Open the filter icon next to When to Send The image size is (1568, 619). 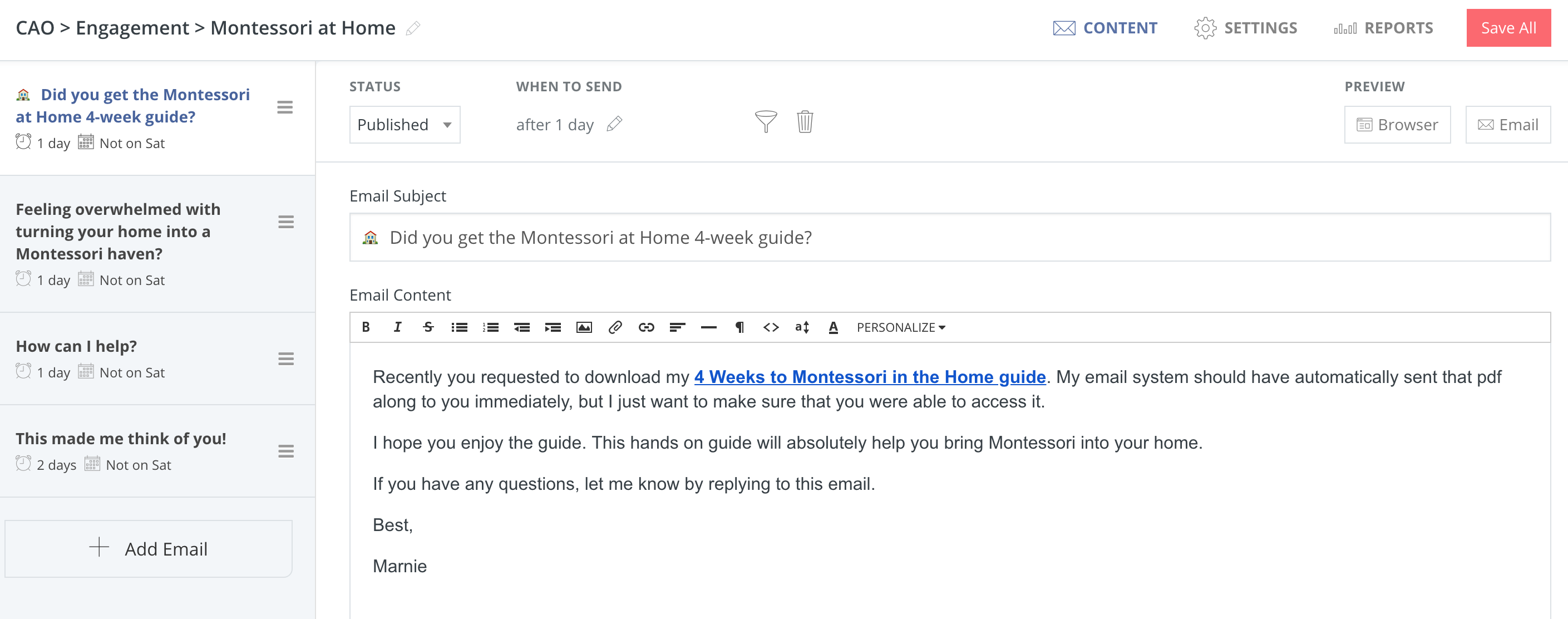(x=766, y=122)
